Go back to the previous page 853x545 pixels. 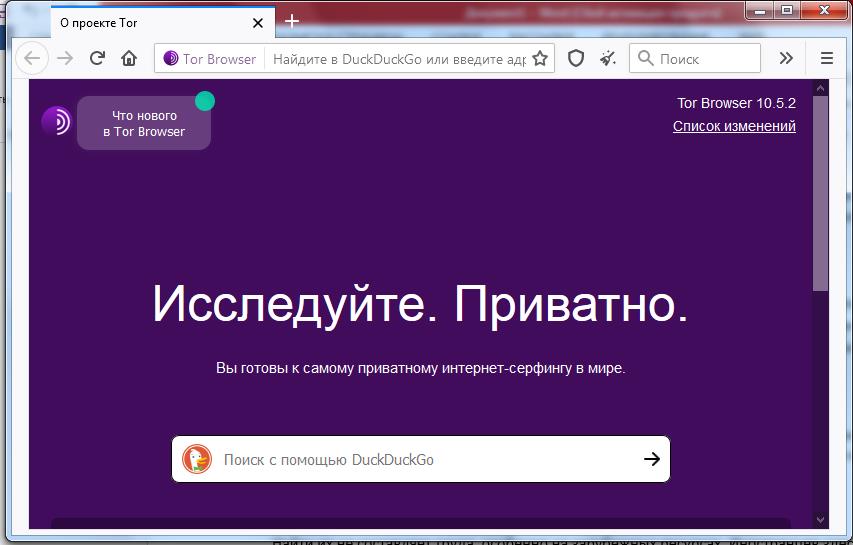tap(32, 58)
